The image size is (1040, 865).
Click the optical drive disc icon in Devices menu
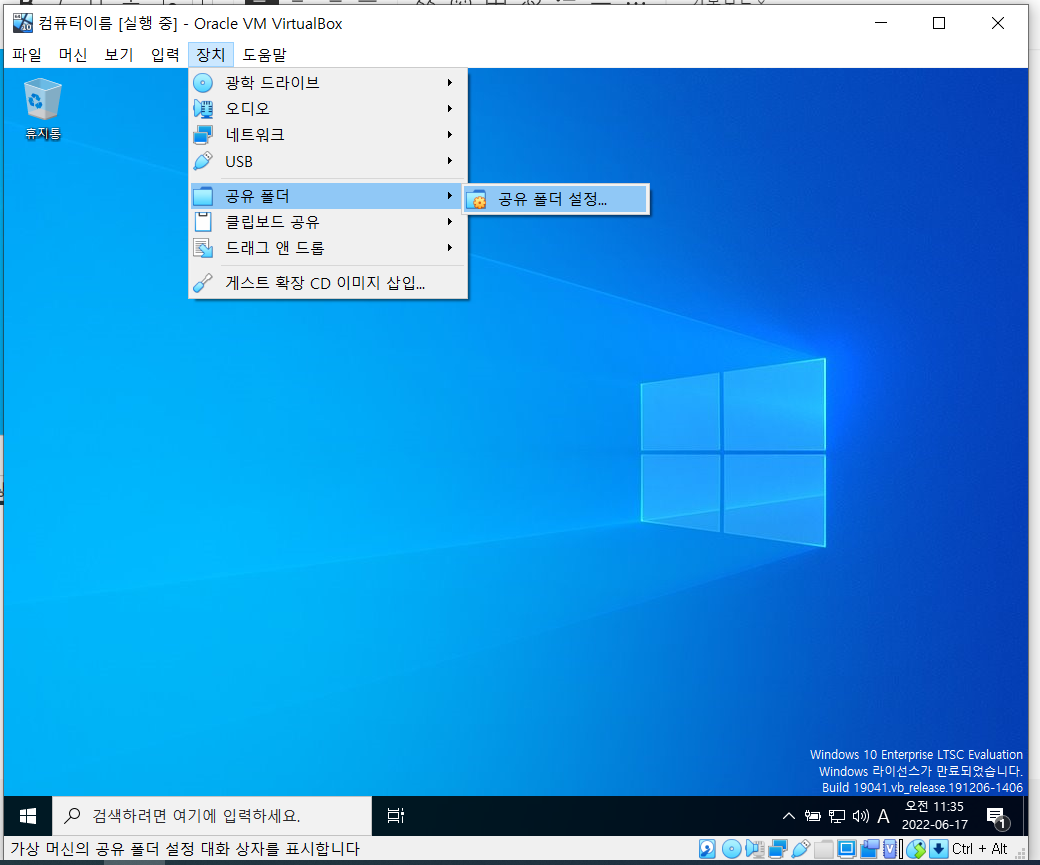tap(203, 83)
